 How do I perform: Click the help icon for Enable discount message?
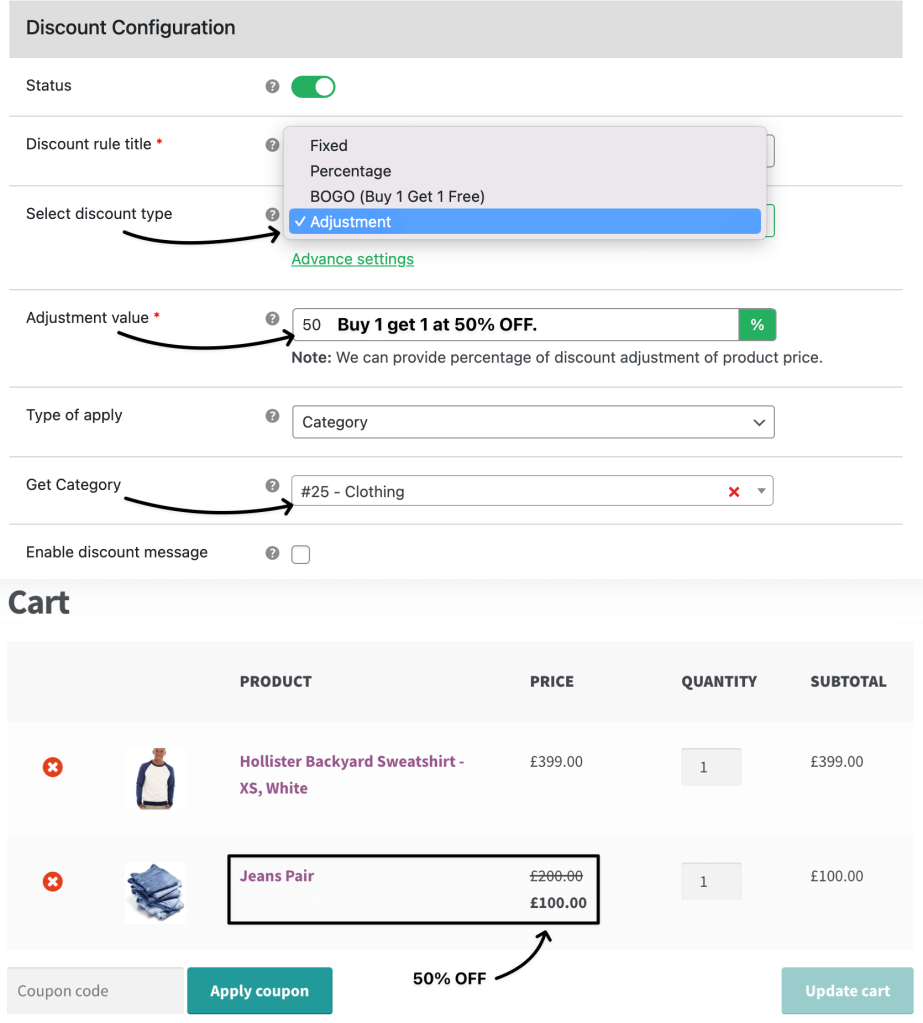(273, 553)
